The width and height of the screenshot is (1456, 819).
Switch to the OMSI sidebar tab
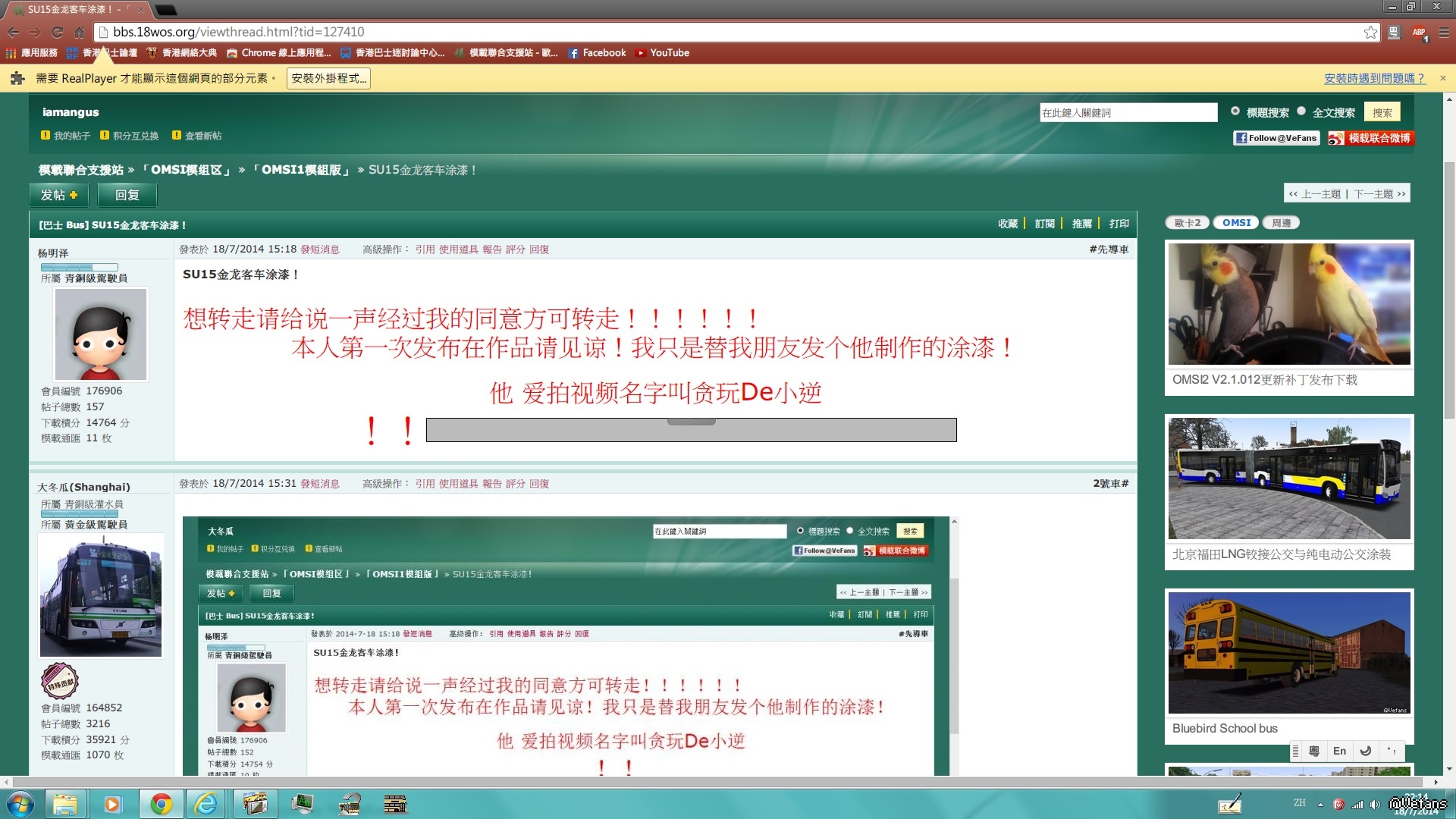coord(1236,223)
